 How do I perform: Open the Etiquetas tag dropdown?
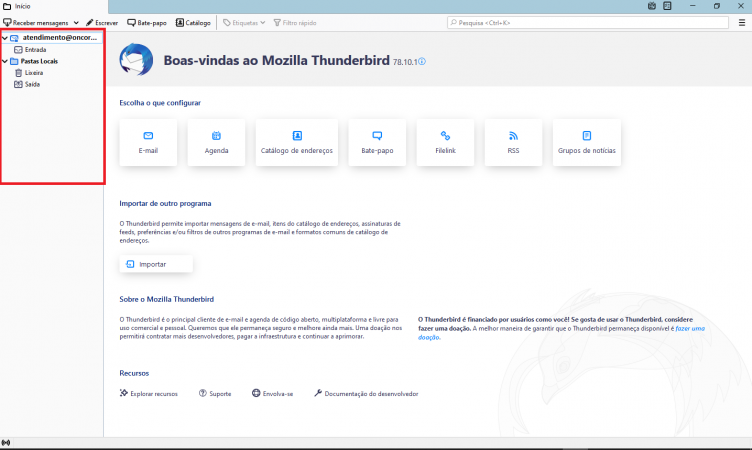pyautogui.click(x=244, y=23)
